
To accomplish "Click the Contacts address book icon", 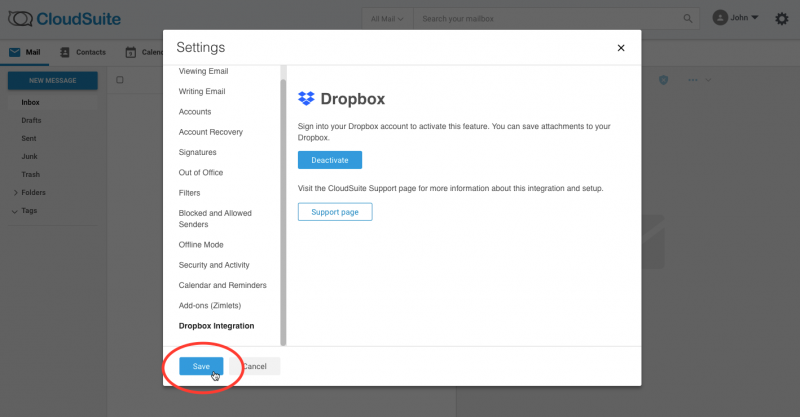I will [65, 52].
